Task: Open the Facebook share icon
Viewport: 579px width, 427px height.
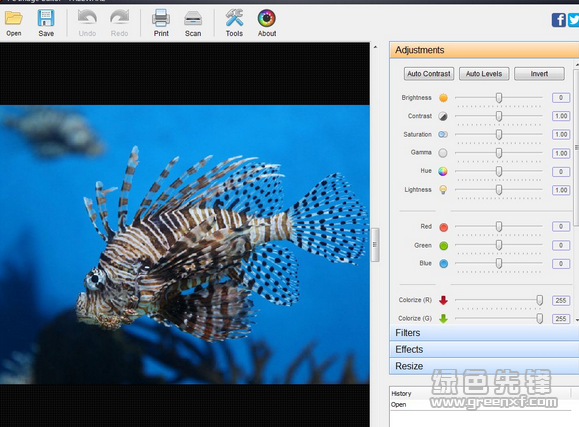Action: point(559,20)
